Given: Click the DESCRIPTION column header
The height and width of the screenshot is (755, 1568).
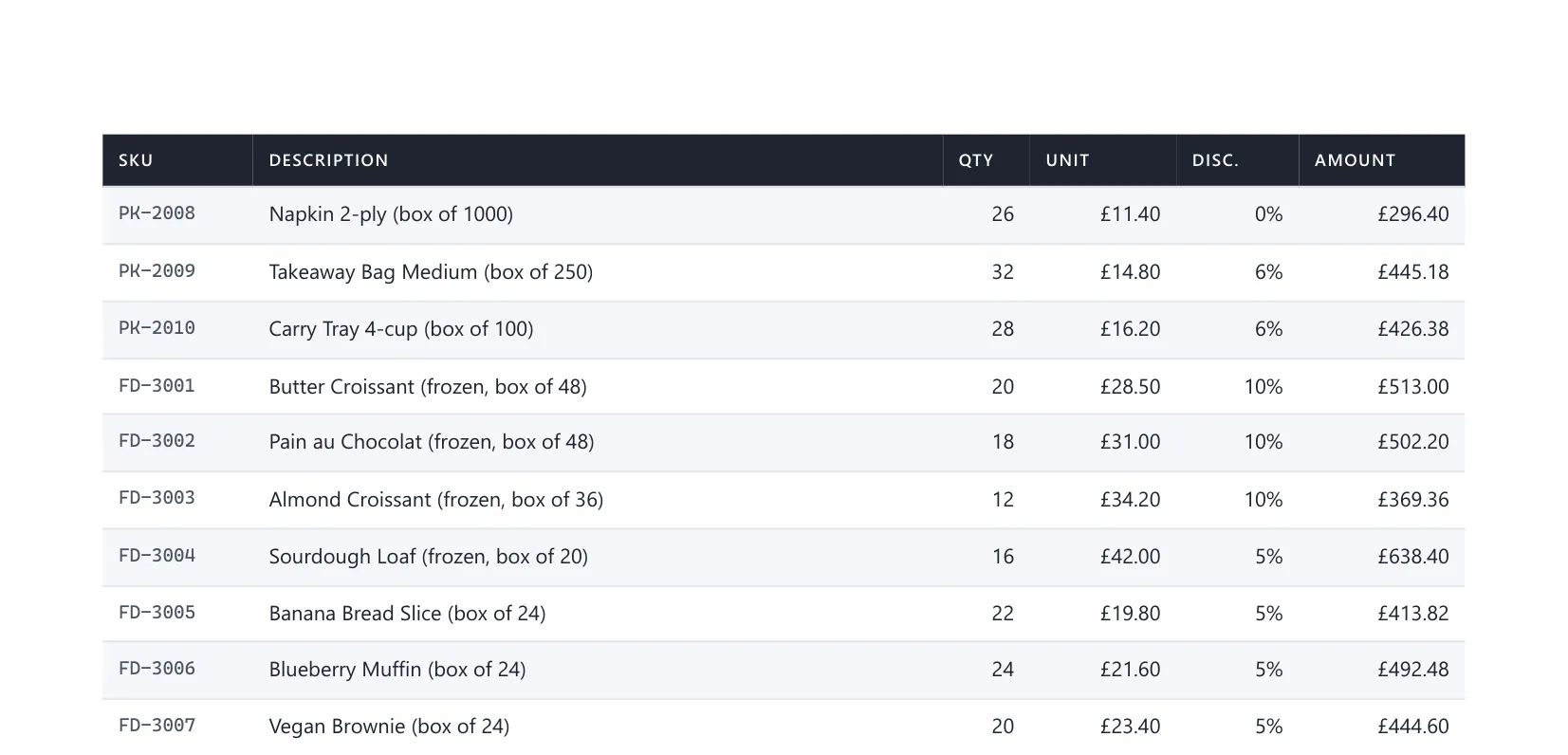Looking at the screenshot, I should [328, 160].
